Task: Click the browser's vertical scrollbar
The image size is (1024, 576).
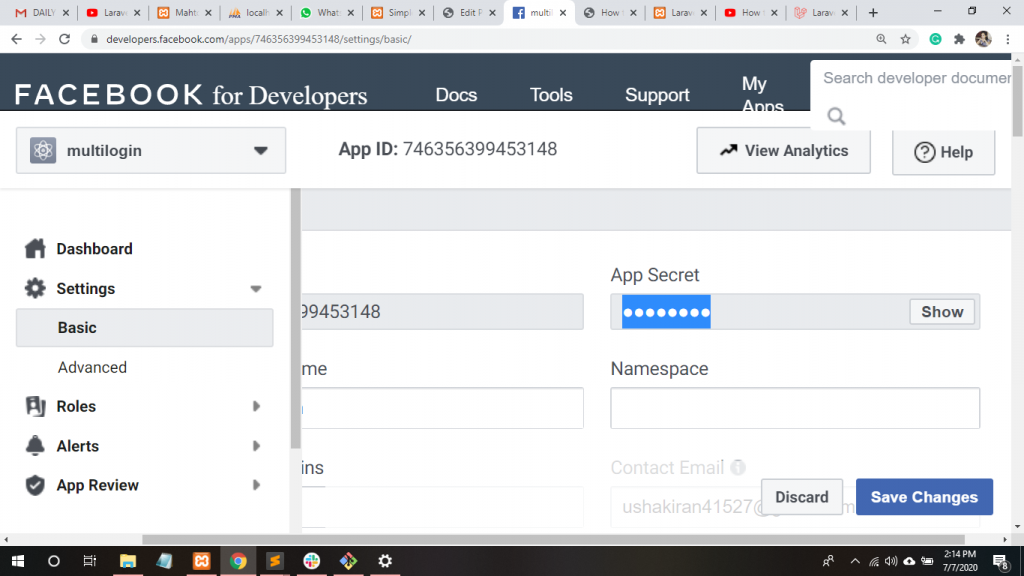Action: coord(1017,101)
